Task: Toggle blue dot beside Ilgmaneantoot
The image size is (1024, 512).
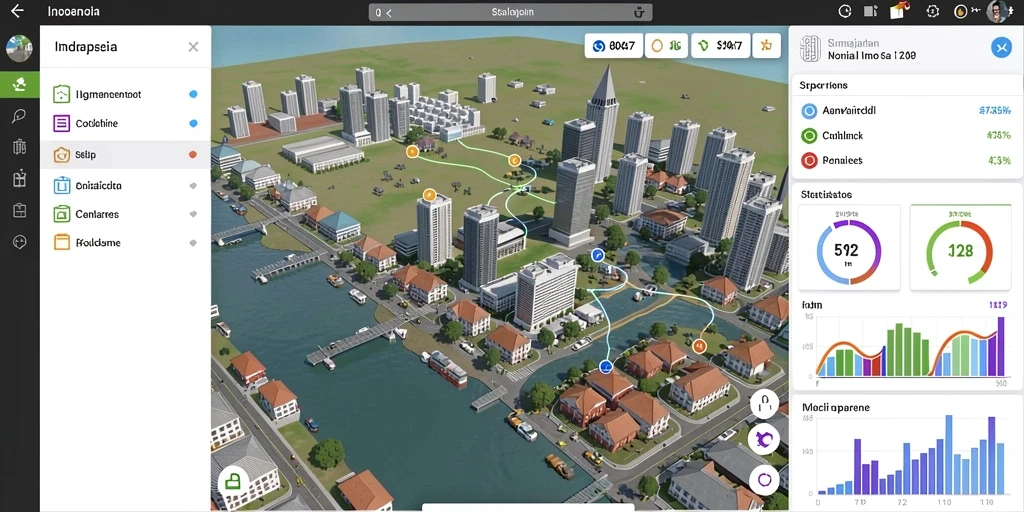Action: 193,94
